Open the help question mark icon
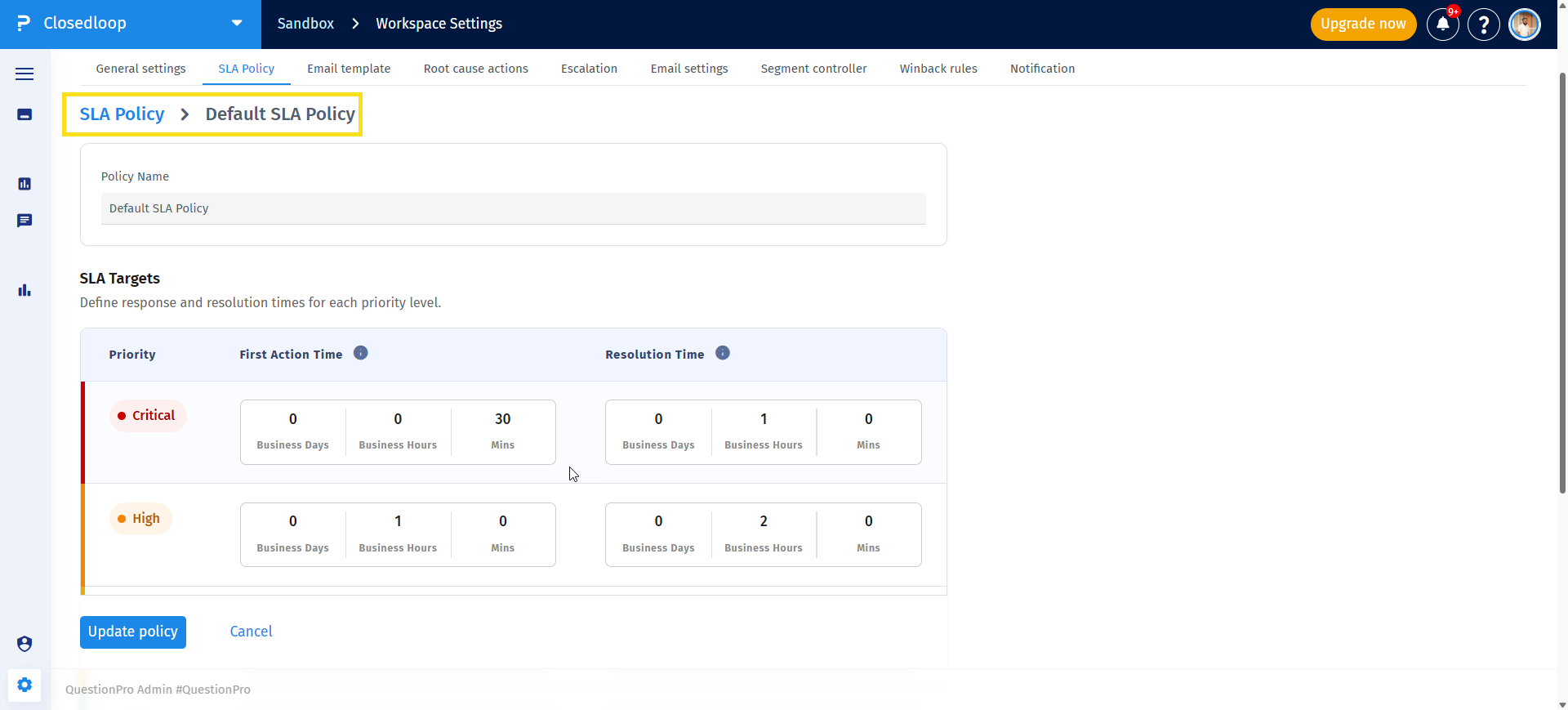Image resolution: width=1568 pixels, height=710 pixels. pos(1484,25)
